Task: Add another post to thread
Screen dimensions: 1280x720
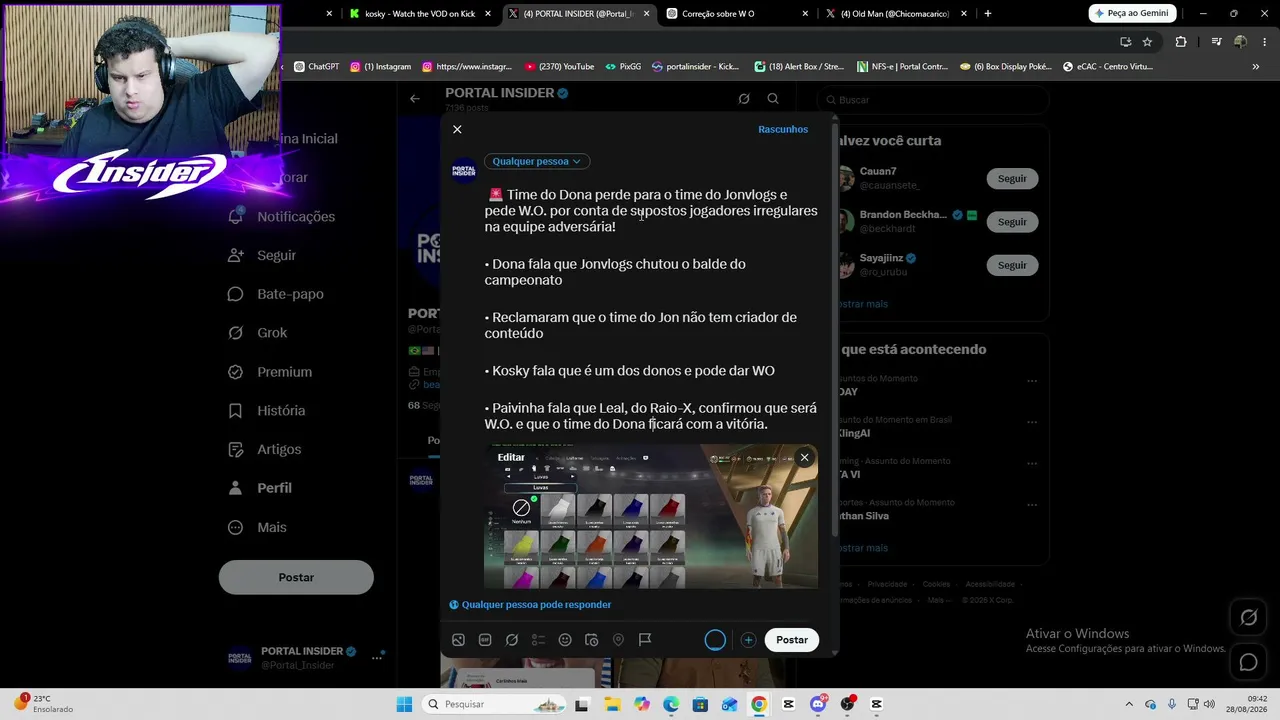Action: coord(748,640)
